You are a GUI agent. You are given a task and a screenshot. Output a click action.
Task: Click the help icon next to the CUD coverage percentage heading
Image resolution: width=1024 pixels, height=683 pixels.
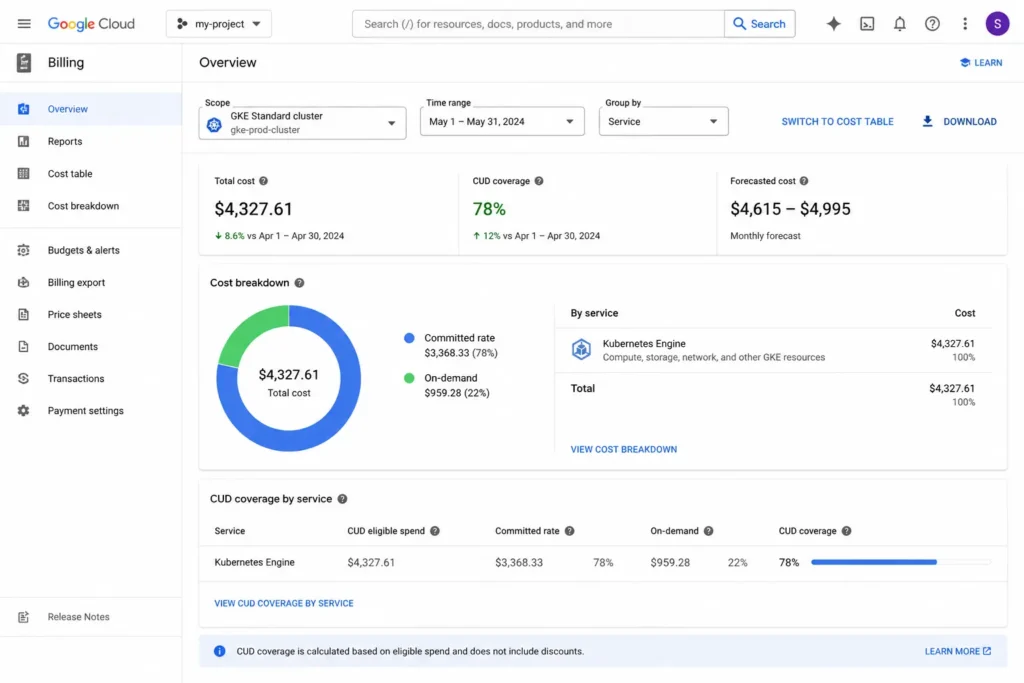539,181
